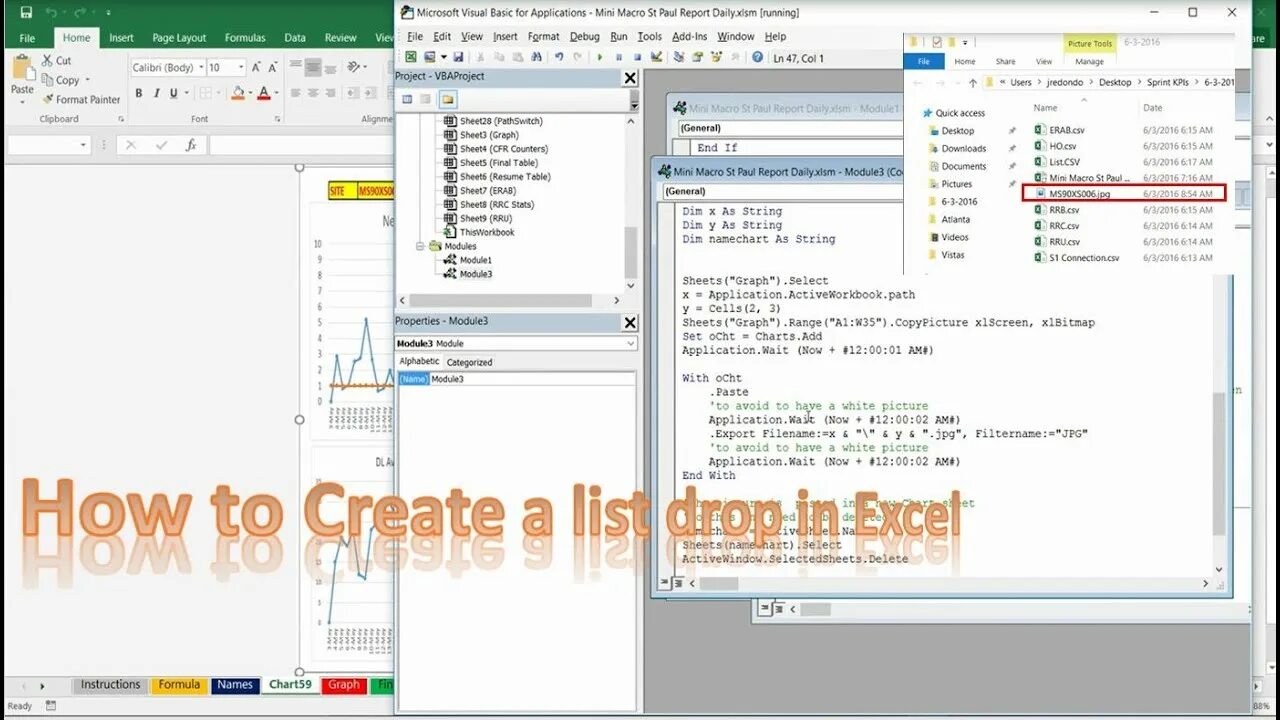The image size is (1280, 720).
Task: Click the Fill Color bucket swatch
Action: [238, 93]
